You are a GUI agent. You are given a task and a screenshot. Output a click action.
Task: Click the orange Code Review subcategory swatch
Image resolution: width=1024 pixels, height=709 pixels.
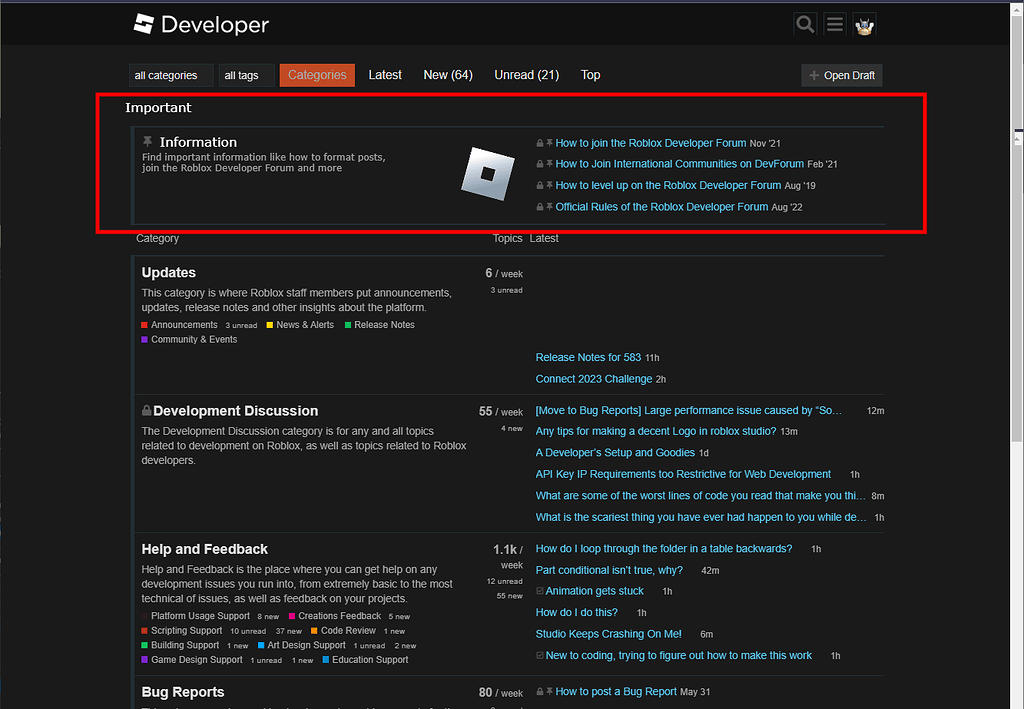coord(314,631)
